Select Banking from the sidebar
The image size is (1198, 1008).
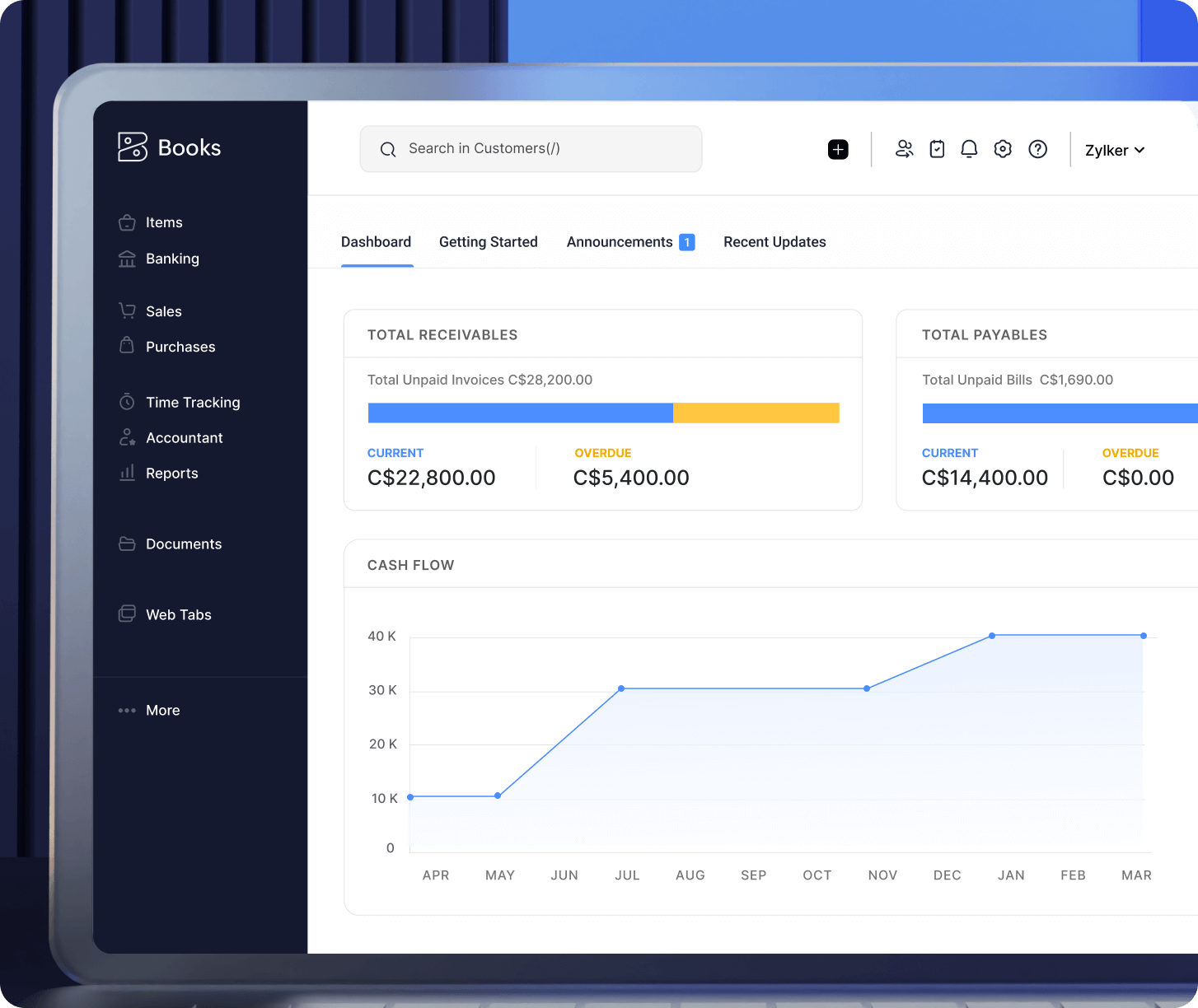pos(172,259)
